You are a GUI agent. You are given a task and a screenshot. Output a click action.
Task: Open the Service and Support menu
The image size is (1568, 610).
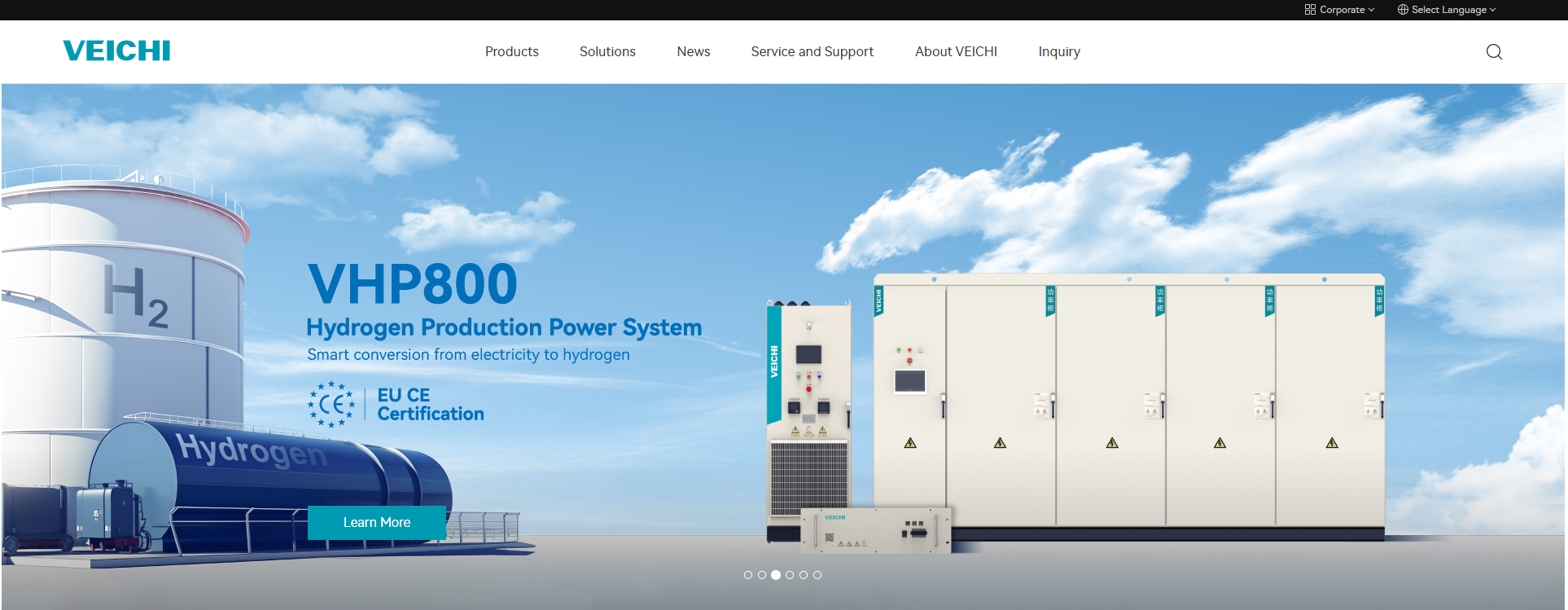pos(812,51)
